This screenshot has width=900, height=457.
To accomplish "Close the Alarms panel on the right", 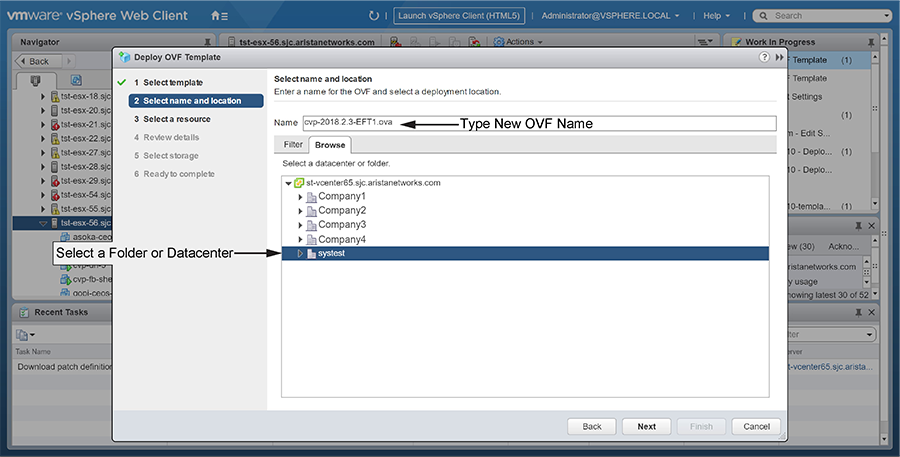I will coord(871,226).
